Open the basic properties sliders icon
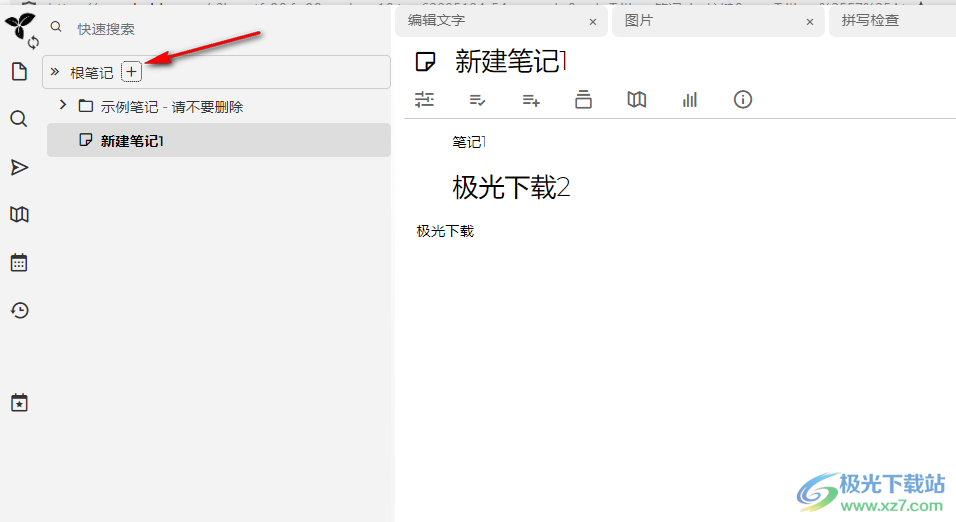 (425, 99)
